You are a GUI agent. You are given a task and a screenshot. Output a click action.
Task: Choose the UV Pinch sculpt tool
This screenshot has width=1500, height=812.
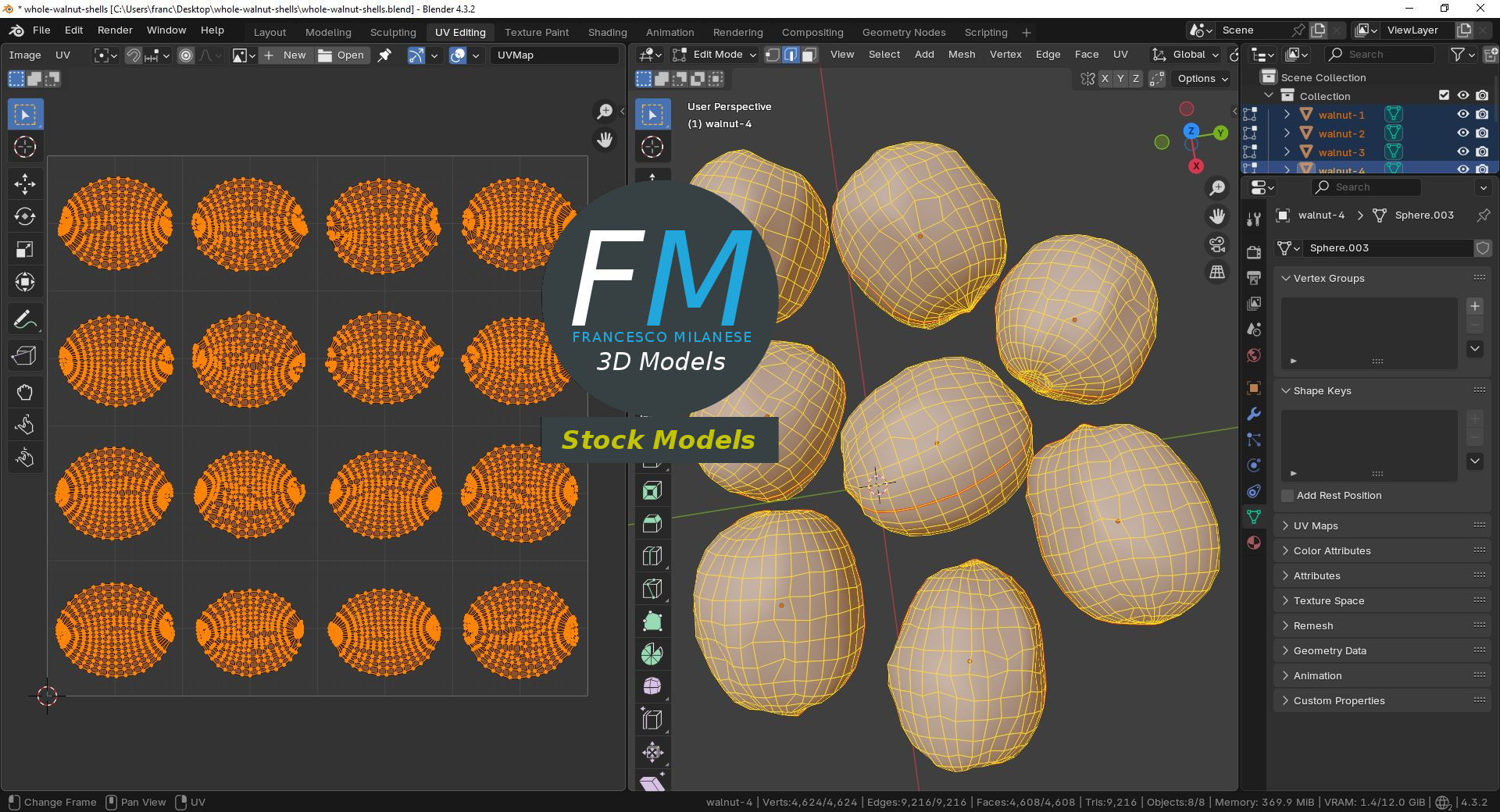(x=25, y=458)
